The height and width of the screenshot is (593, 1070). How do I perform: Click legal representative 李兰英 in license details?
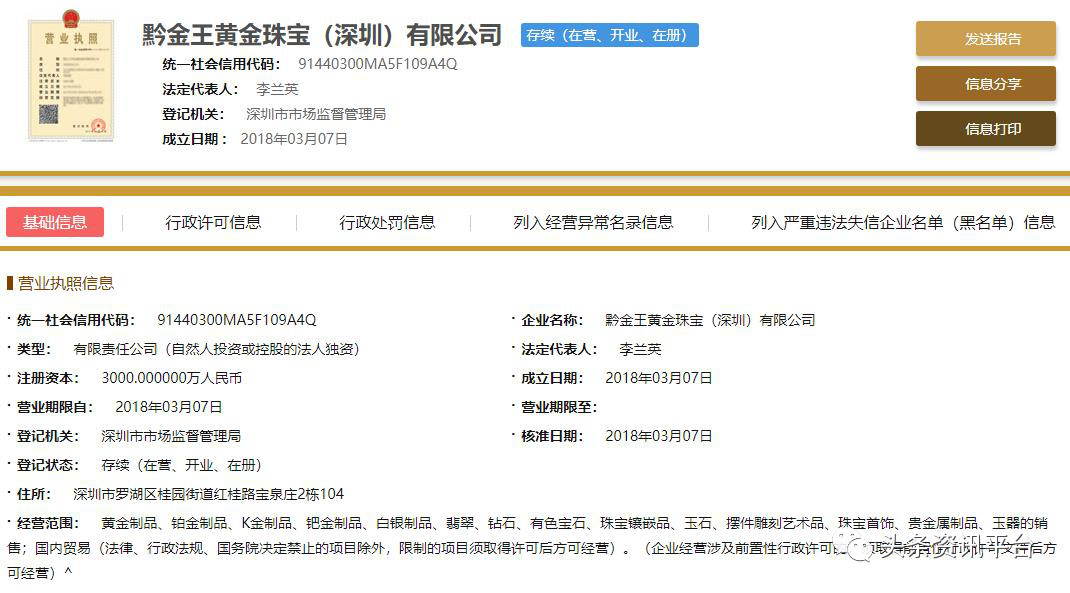point(640,349)
